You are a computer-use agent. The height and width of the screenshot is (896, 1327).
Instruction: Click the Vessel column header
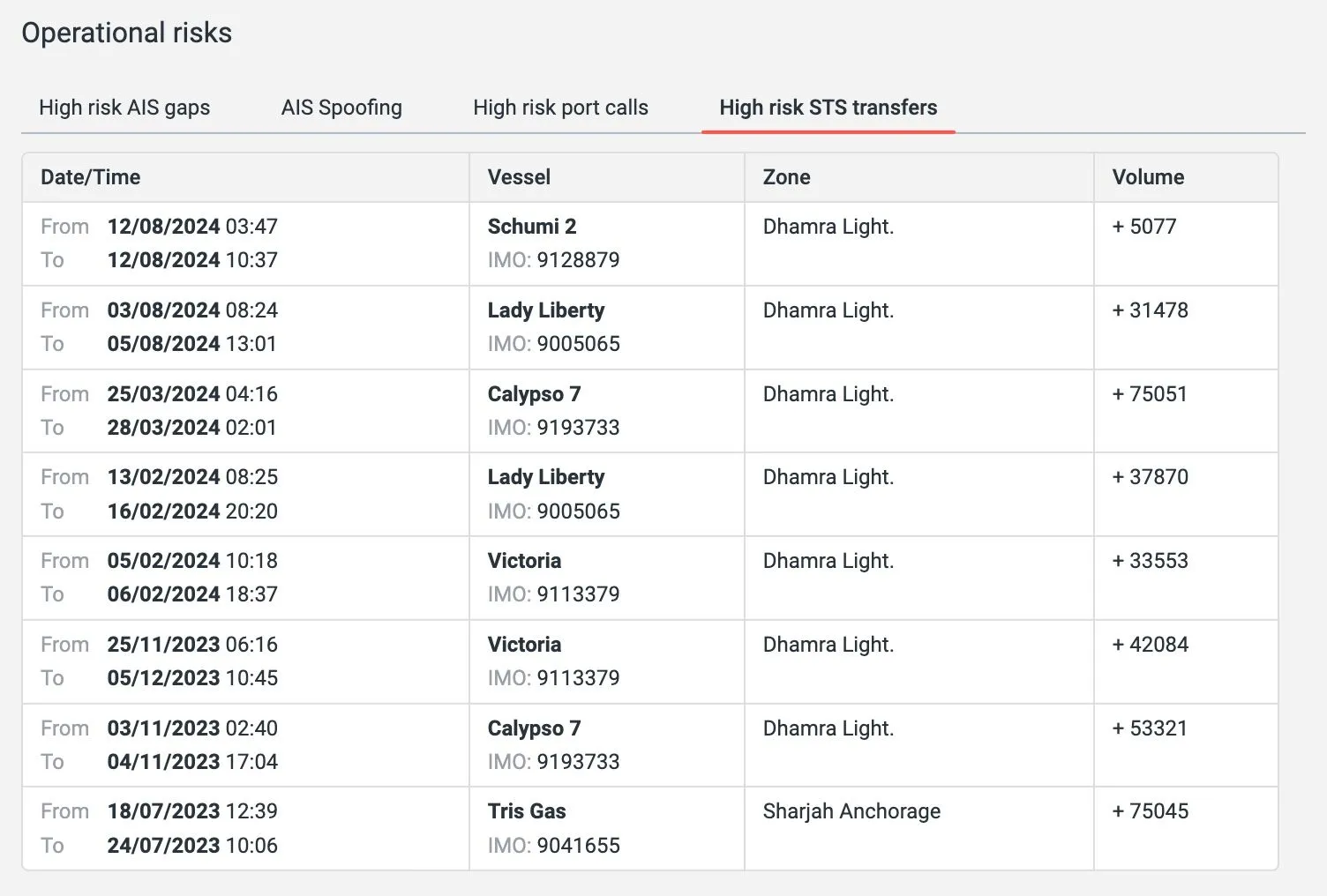[519, 177]
